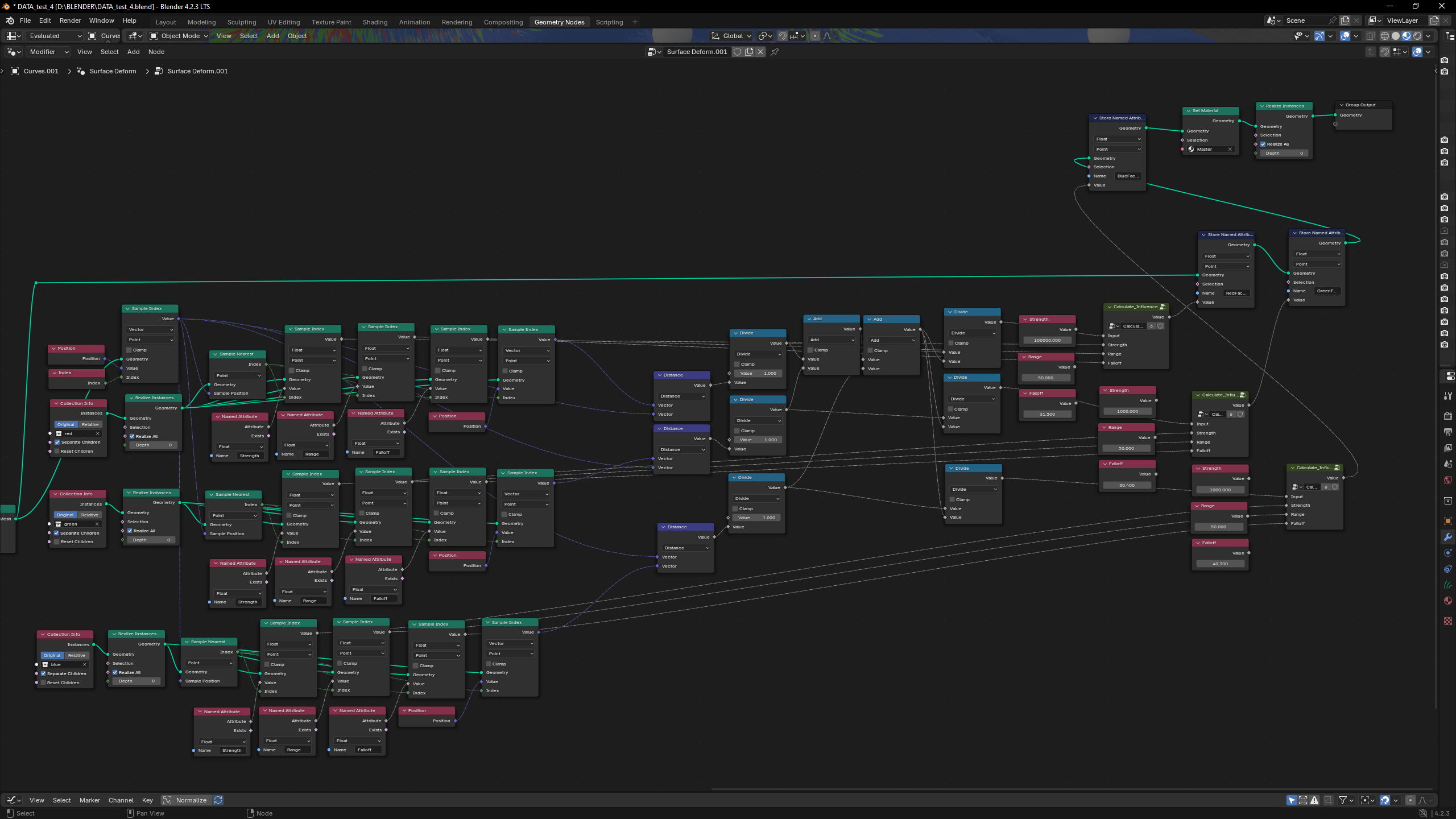The width and height of the screenshot is (1456, 819).
Task: Open Vector data type dropdown in leftmost Sample Index
Action: (x=151, y=329)
